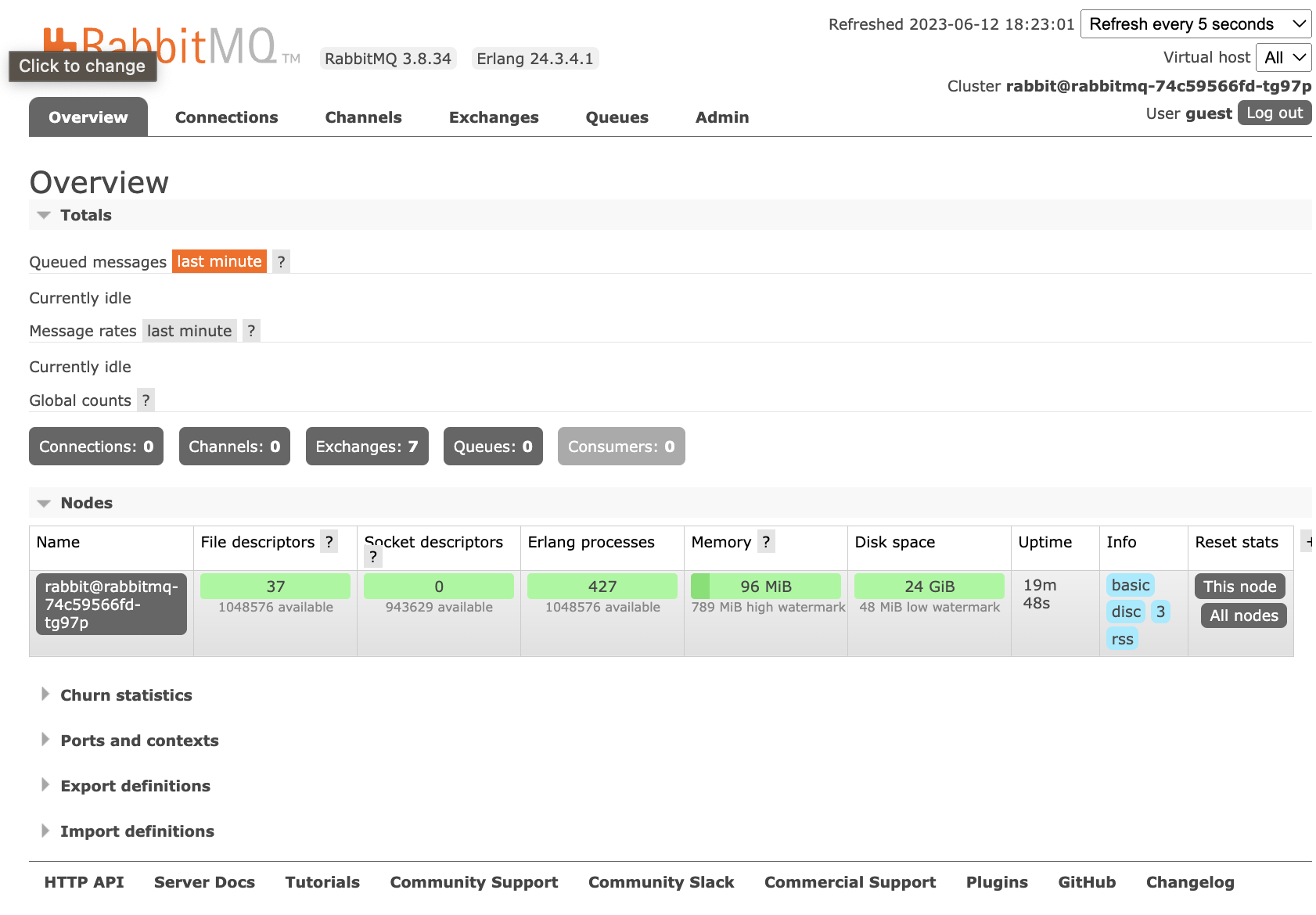Screen dimensions: 1316x915
Task: Click the Erlang 24.3.4.1 version label
Action: pos(535,59)
